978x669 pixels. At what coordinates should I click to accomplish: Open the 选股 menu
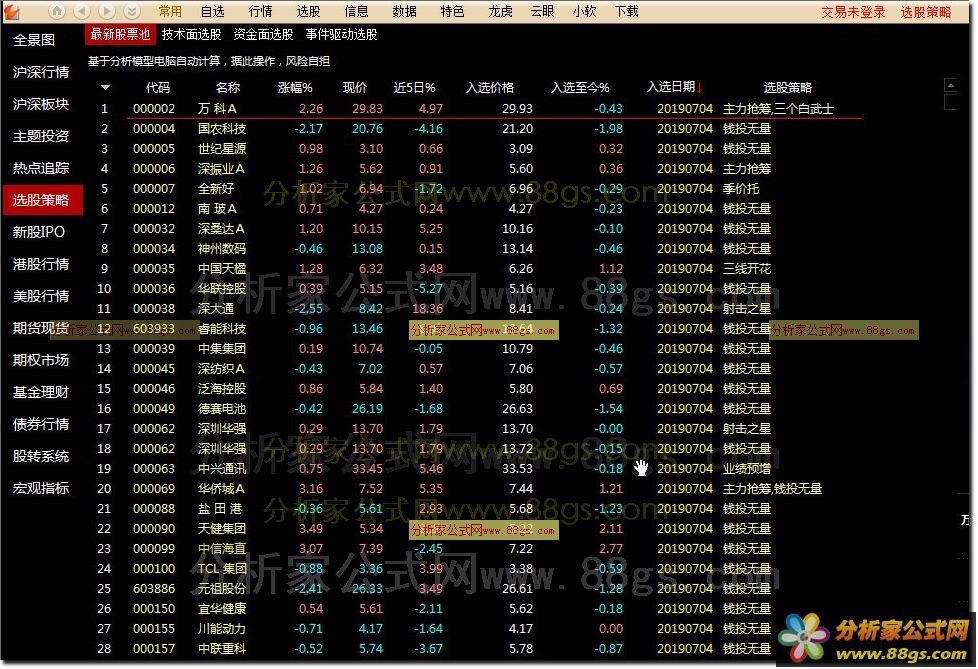coord(308,11)
